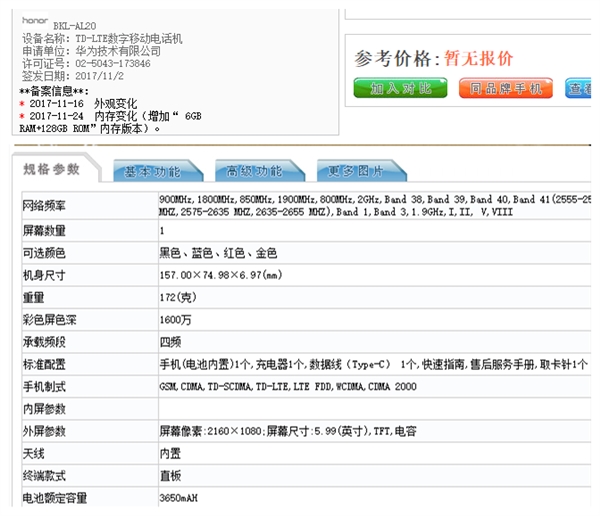600x516 pixels.
Task: Click the license number 02-5043-173846
Action: click(x=110, y=63)
